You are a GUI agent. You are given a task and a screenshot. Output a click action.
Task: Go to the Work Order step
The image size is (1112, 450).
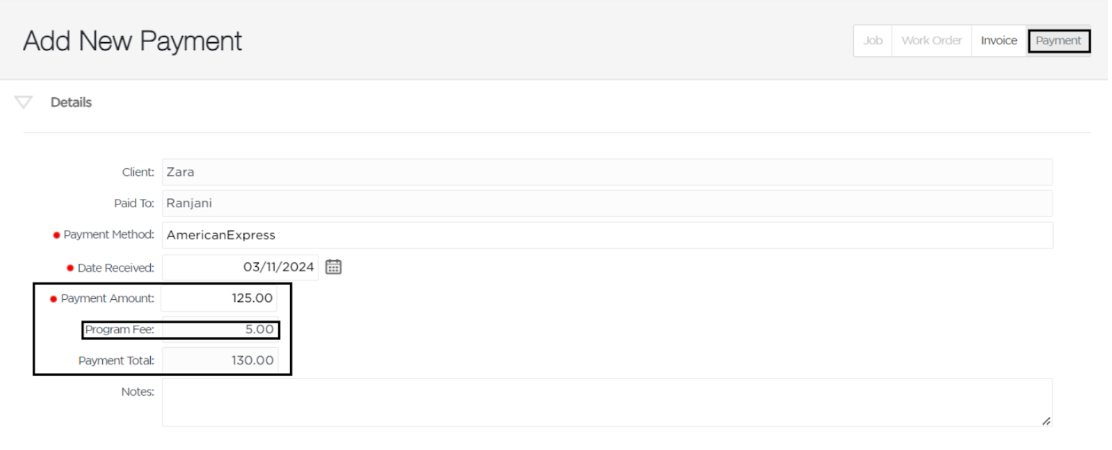tap(931, 41)
